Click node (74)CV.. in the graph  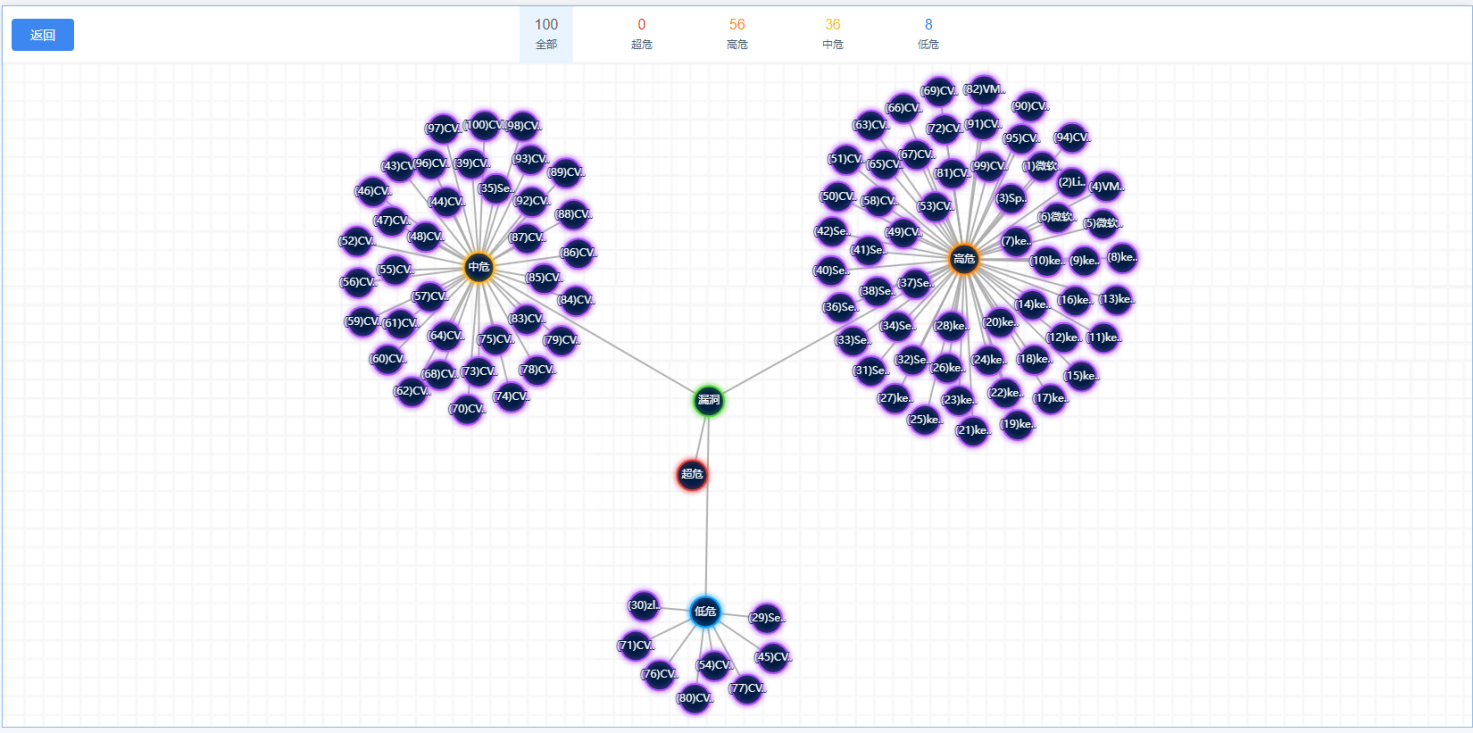(x=510, y=396)
